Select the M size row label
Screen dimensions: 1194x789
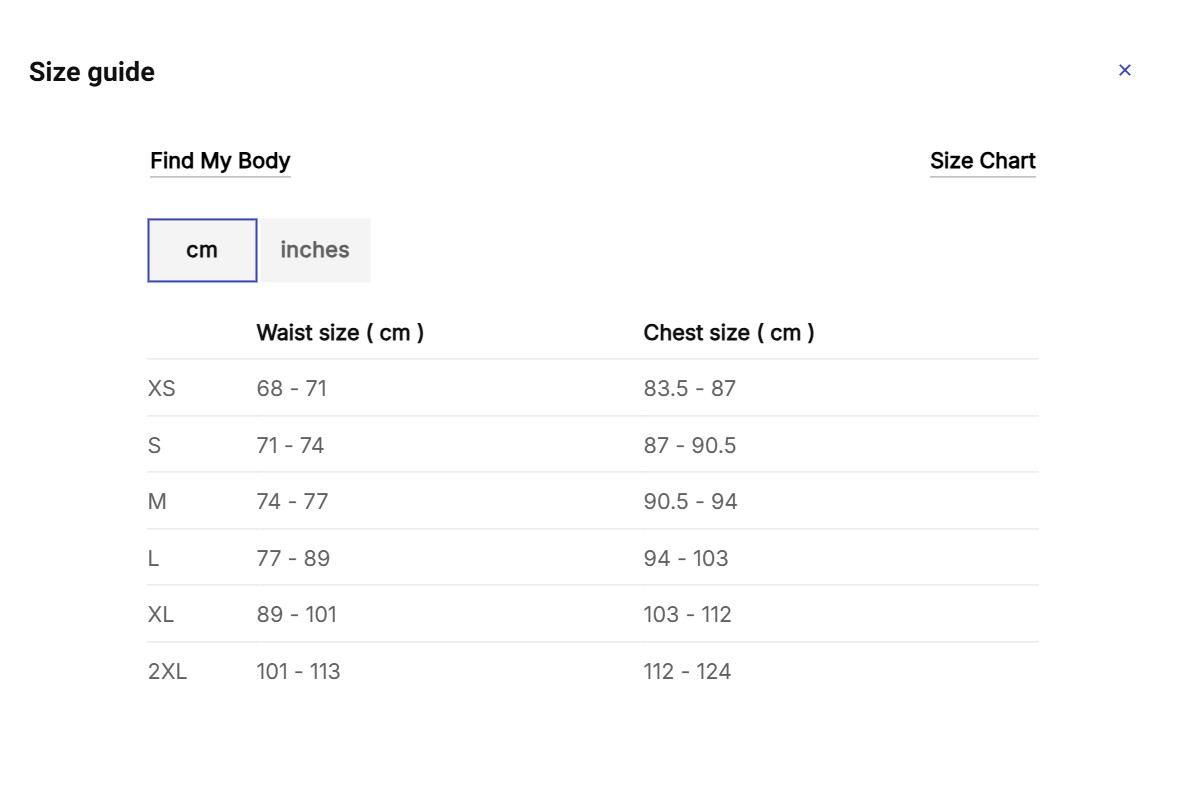[x=157, y=501]
